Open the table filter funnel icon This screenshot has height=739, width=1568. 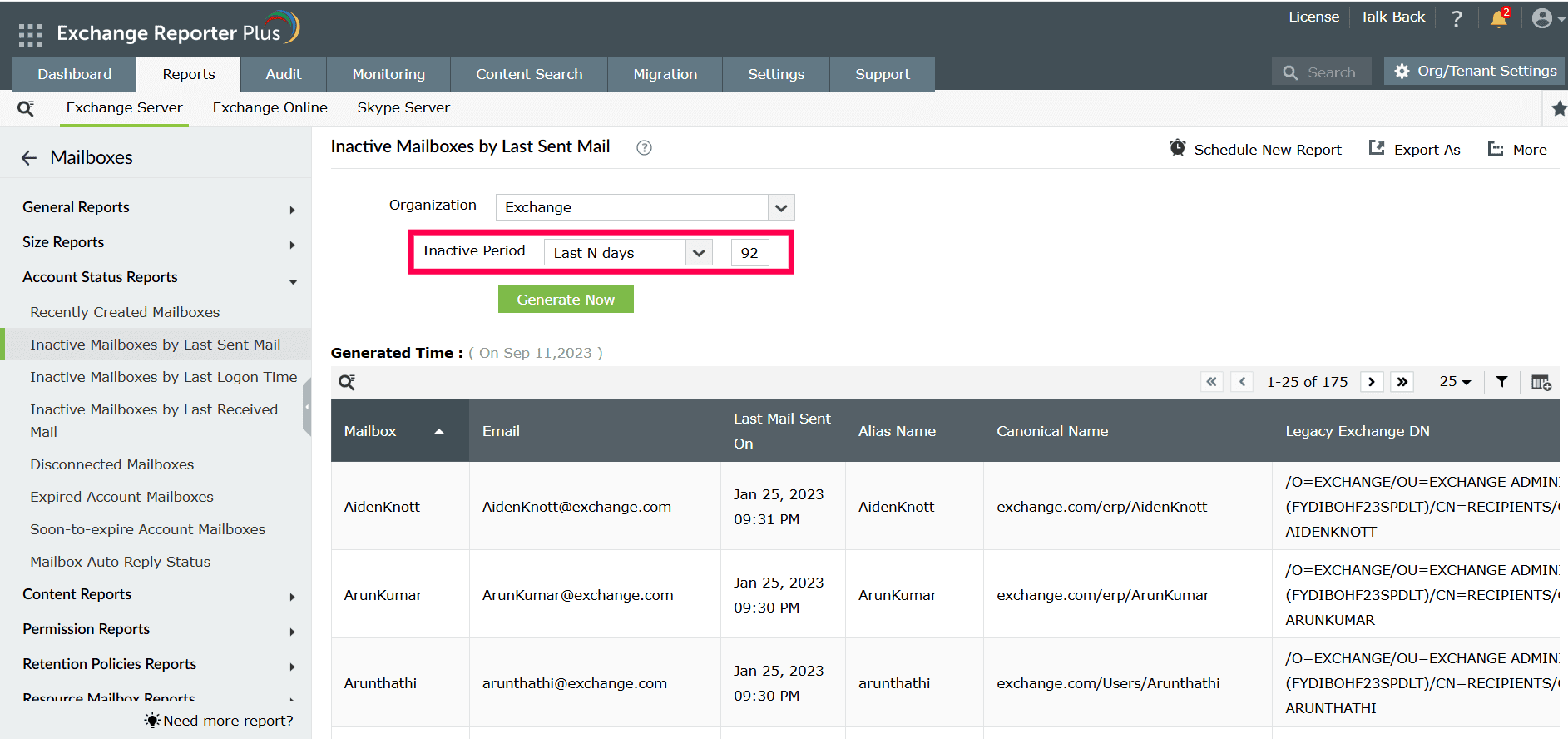click(1501, 382)
